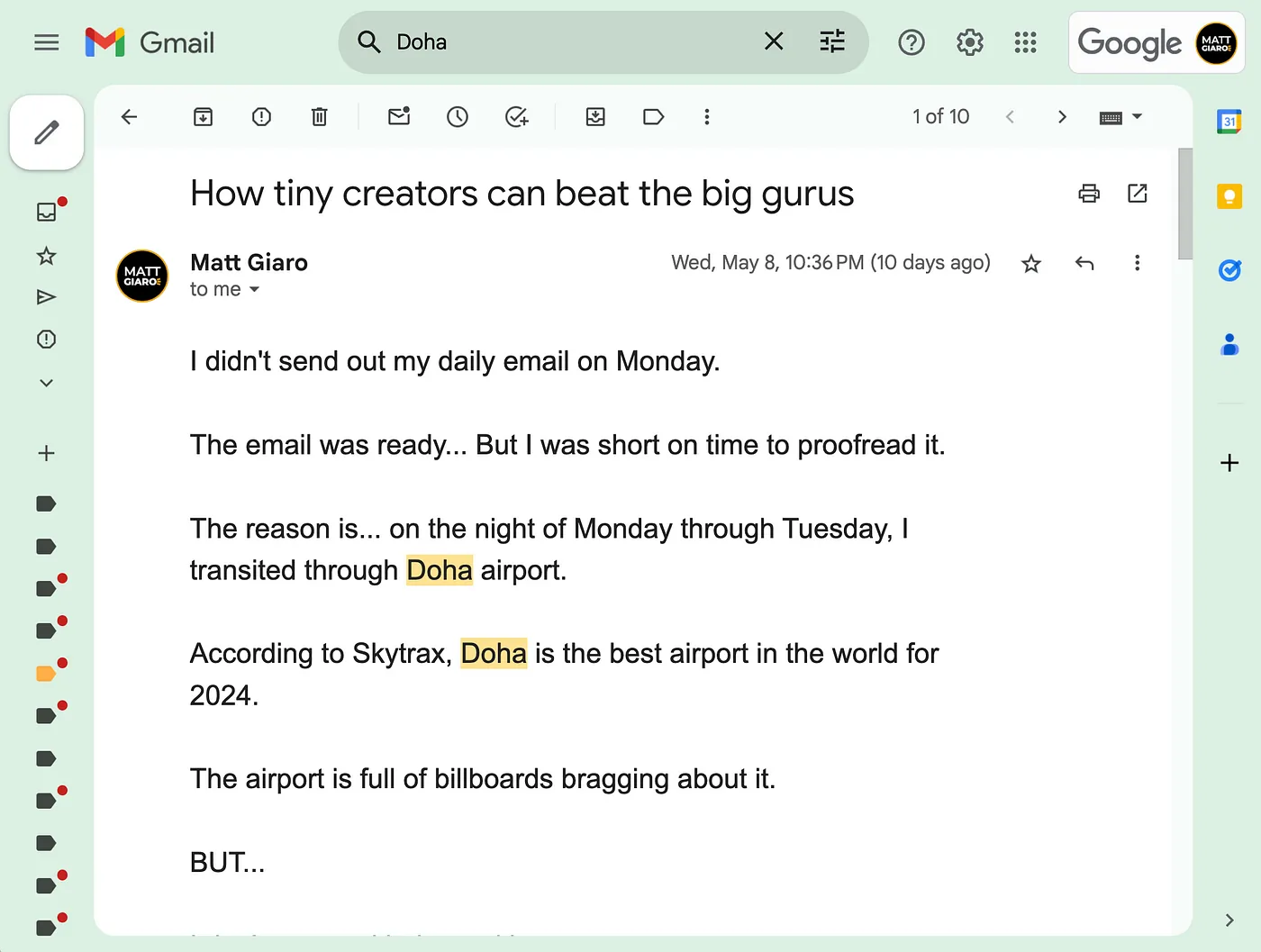Click the search magnifier icon

point(368,41)
